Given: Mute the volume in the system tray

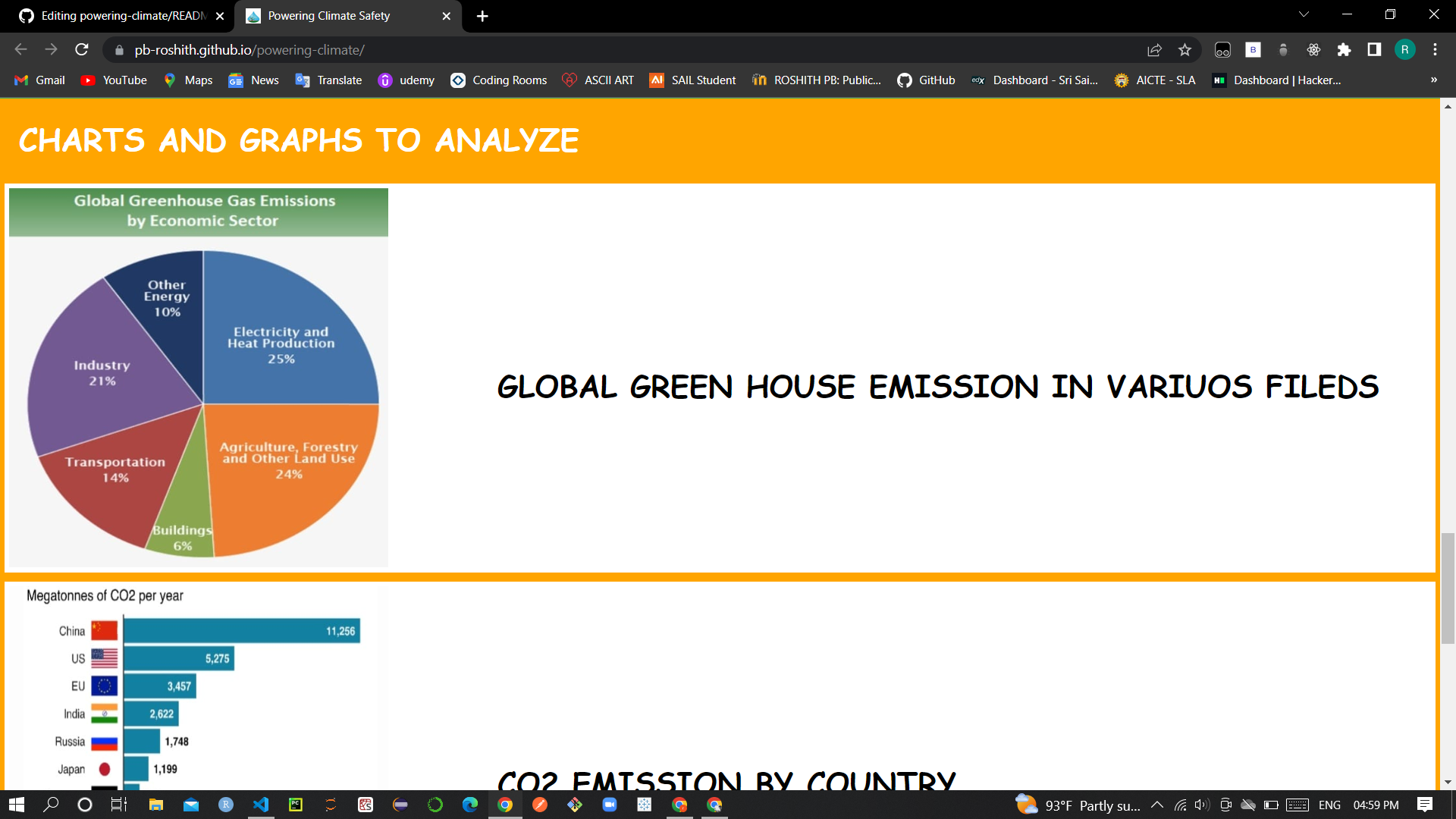Looking at the screenshot, I should tap(1201, 805).
